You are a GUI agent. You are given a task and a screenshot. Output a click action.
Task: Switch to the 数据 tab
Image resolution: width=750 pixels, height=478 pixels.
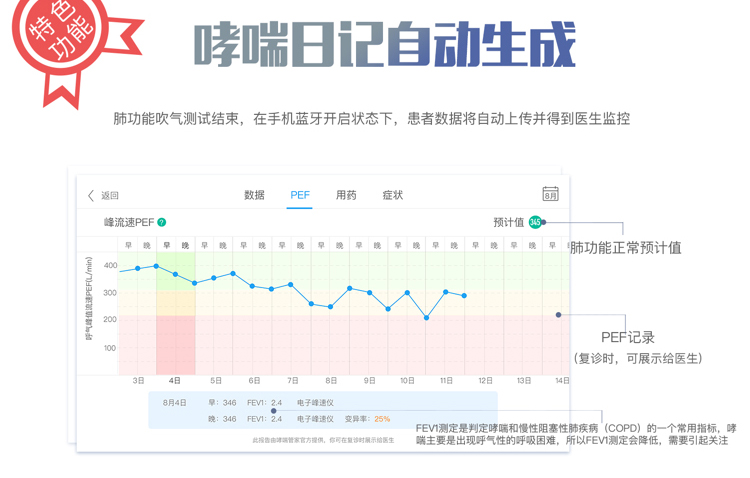point(254,195)
